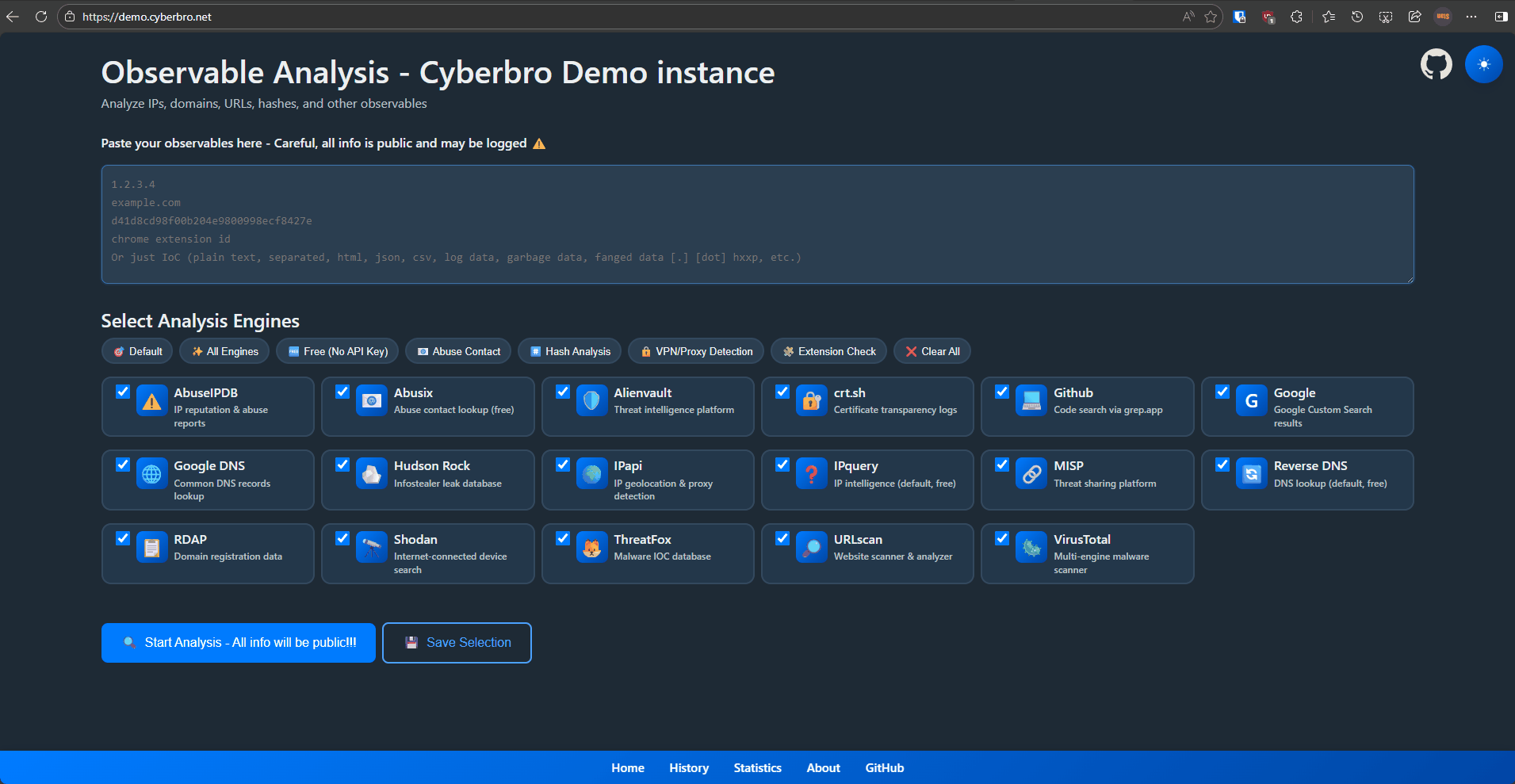Click the RDAP clipboard icon

click(x=151, y=547)
